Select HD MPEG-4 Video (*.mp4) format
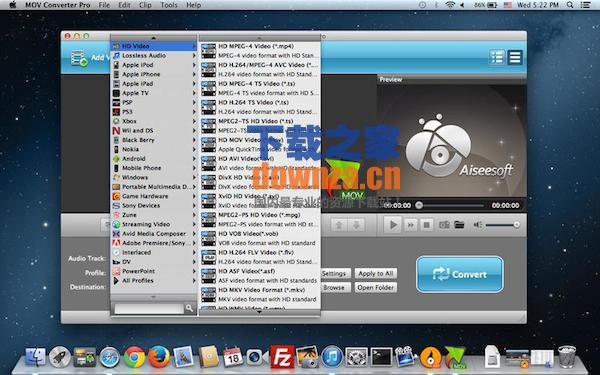 tap(260, 51)
